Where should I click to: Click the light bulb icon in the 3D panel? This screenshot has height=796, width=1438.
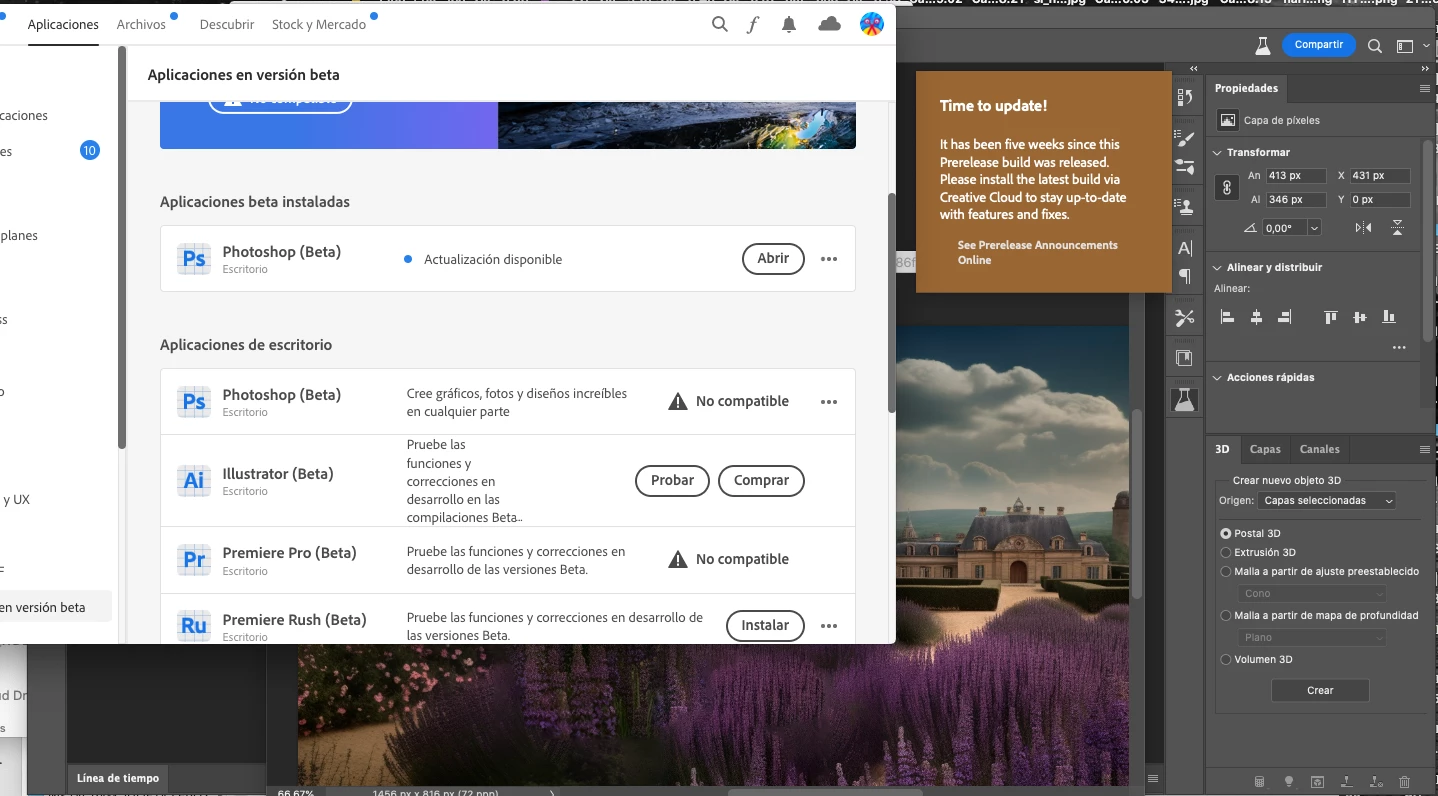pos(1289,782)
